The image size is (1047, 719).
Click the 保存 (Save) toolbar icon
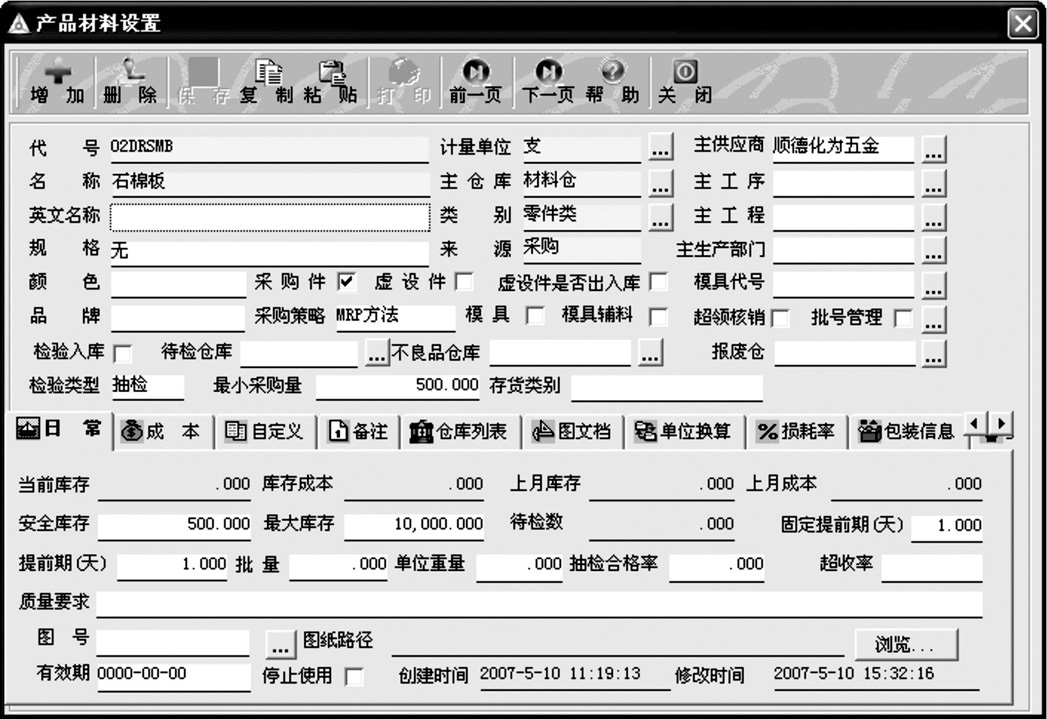pos(204,83)
